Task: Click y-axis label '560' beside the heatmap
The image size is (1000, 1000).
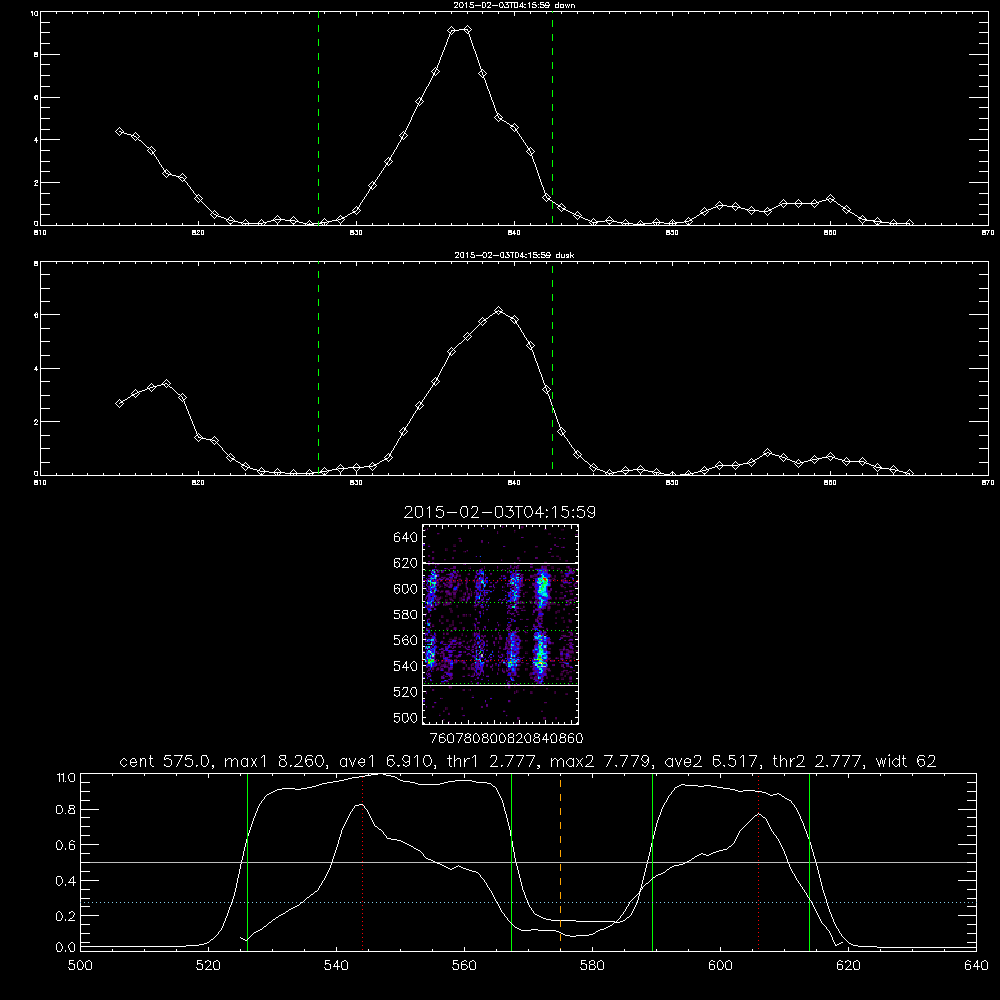Action: (406, 640)
